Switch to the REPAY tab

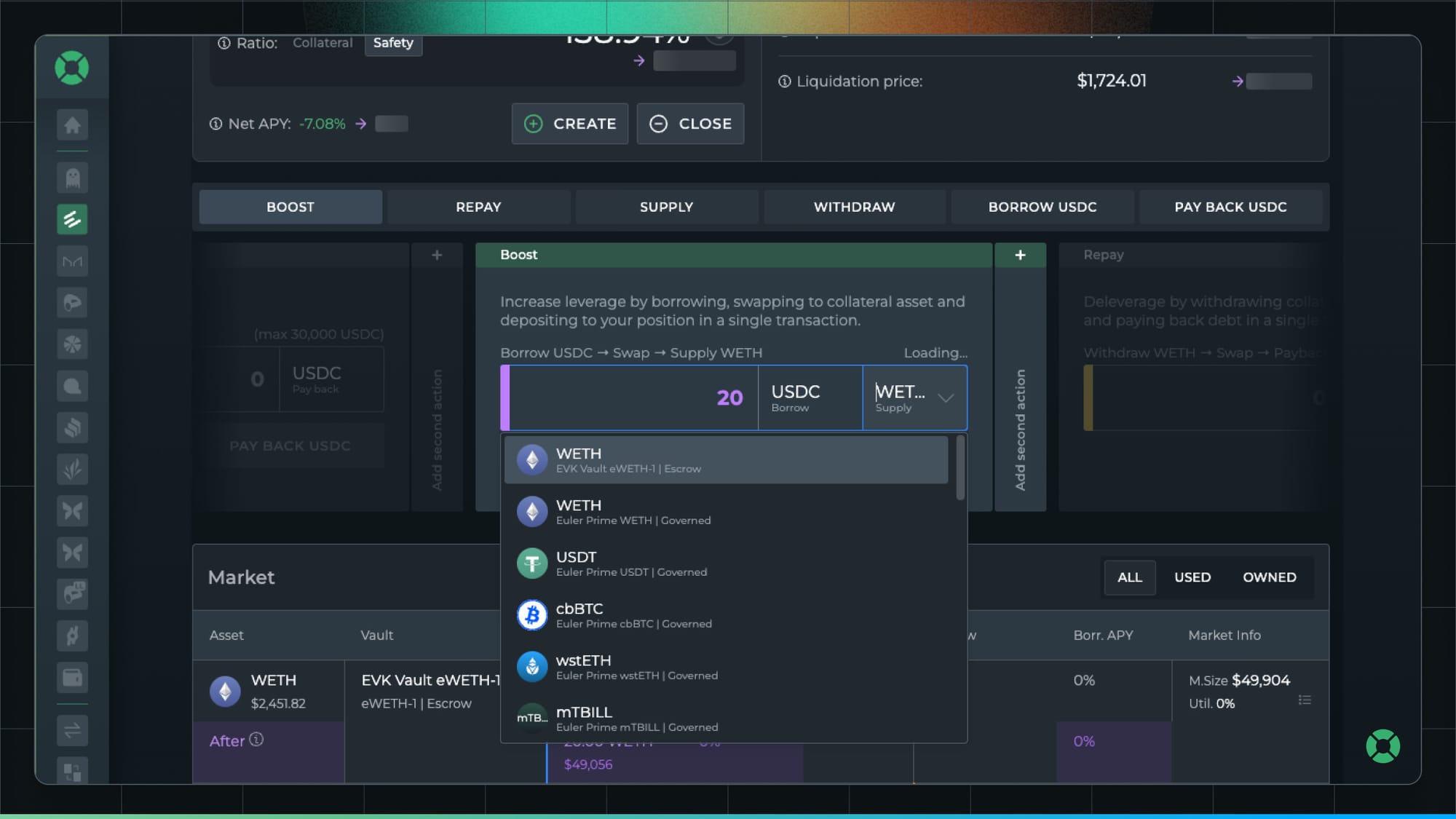click(x=478, y=207)
